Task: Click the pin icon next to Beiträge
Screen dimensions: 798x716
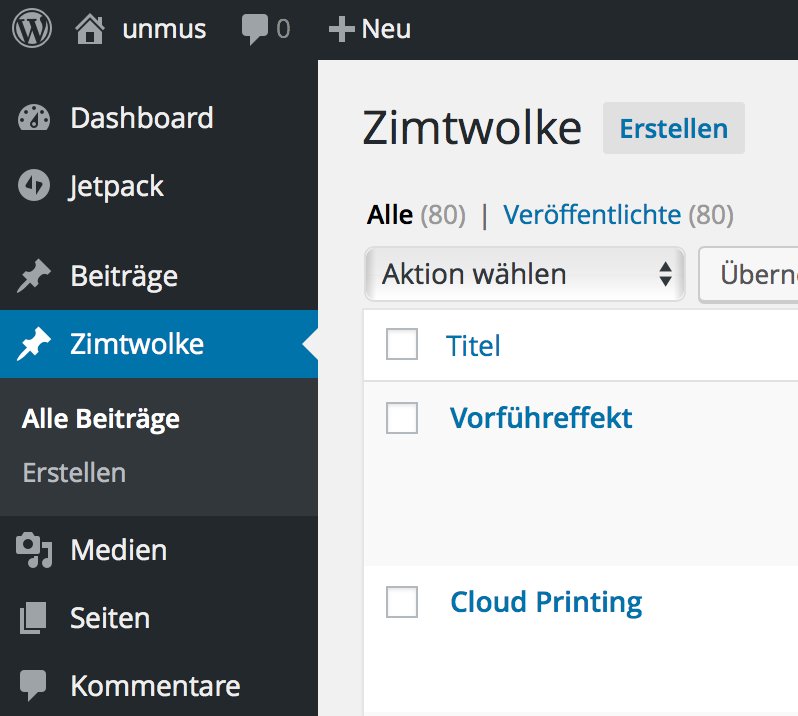Action: pyautogui.click(x=34, y=277)
